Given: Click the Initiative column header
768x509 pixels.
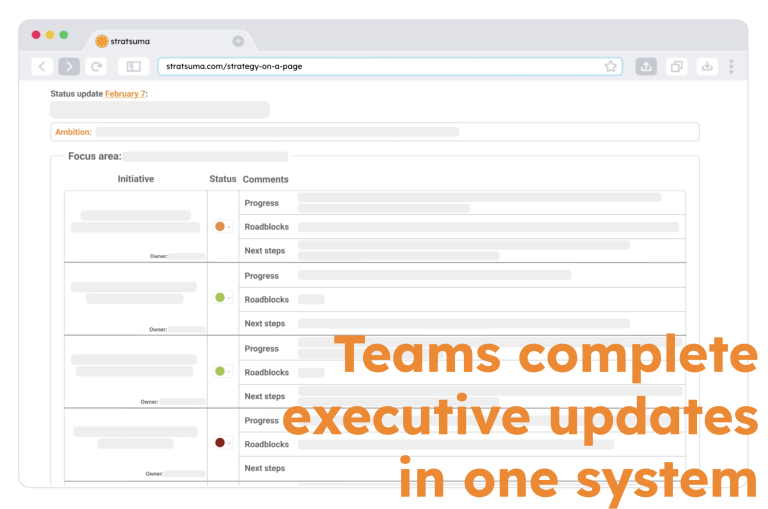Looking at the screenshot, I should (x=136, y=179).
